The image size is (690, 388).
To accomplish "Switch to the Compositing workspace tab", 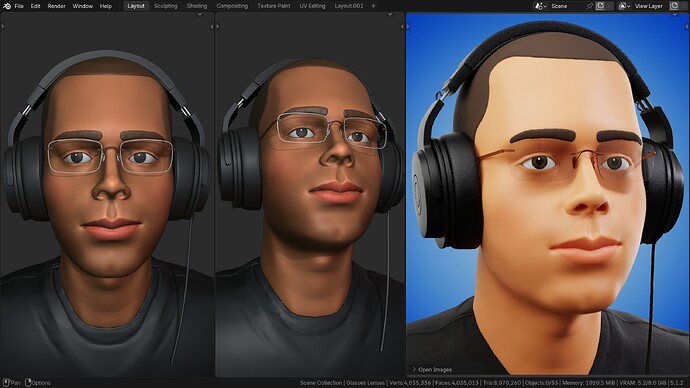I will (x=232, y=6).
